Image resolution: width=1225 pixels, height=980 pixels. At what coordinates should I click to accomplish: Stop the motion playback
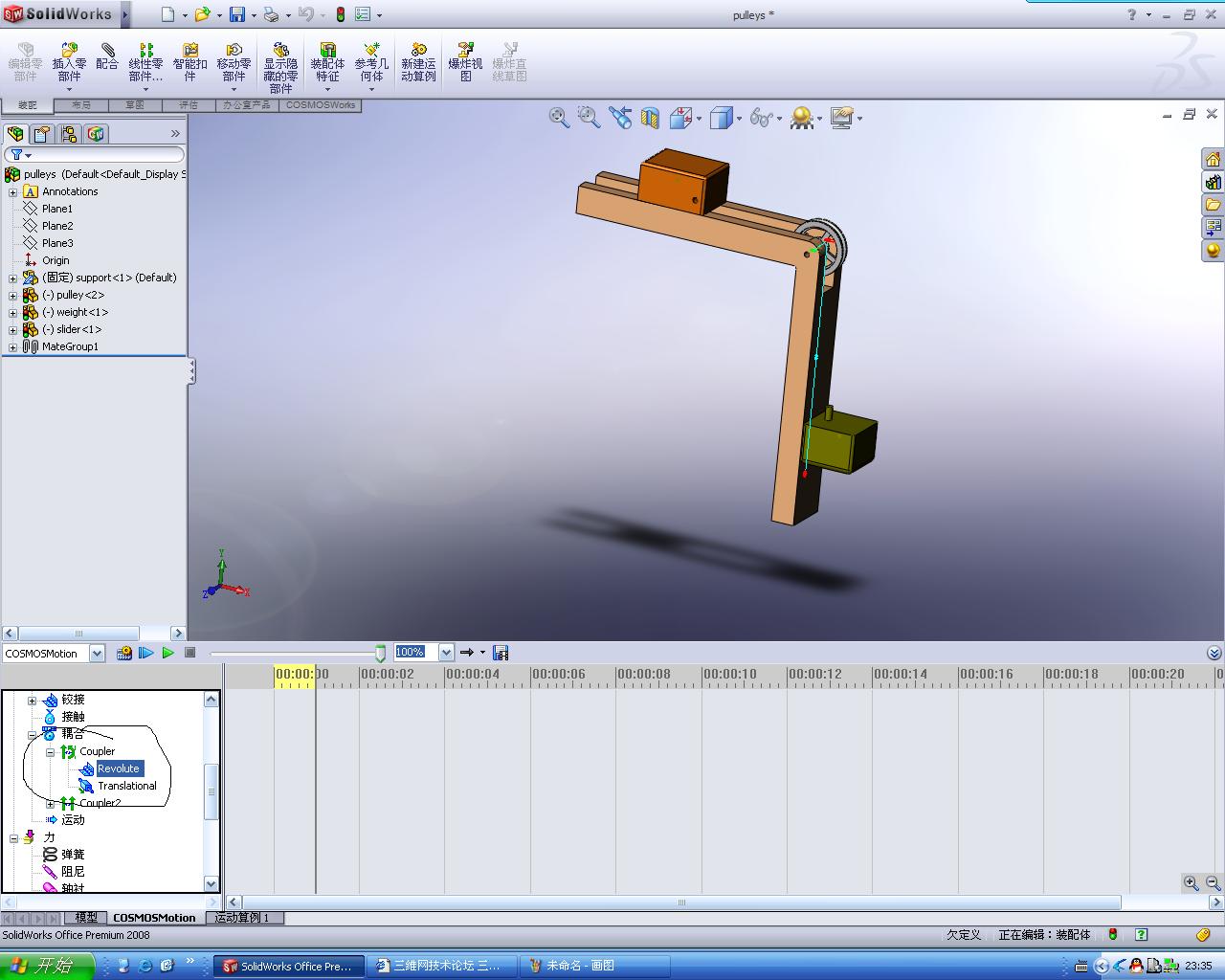(189, 653)
